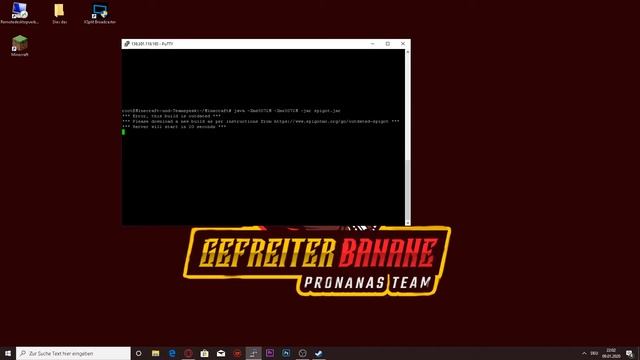Open File Explorer from the taskbar
640x360 pixels.
pyautogui.click(x=156, y=353)
